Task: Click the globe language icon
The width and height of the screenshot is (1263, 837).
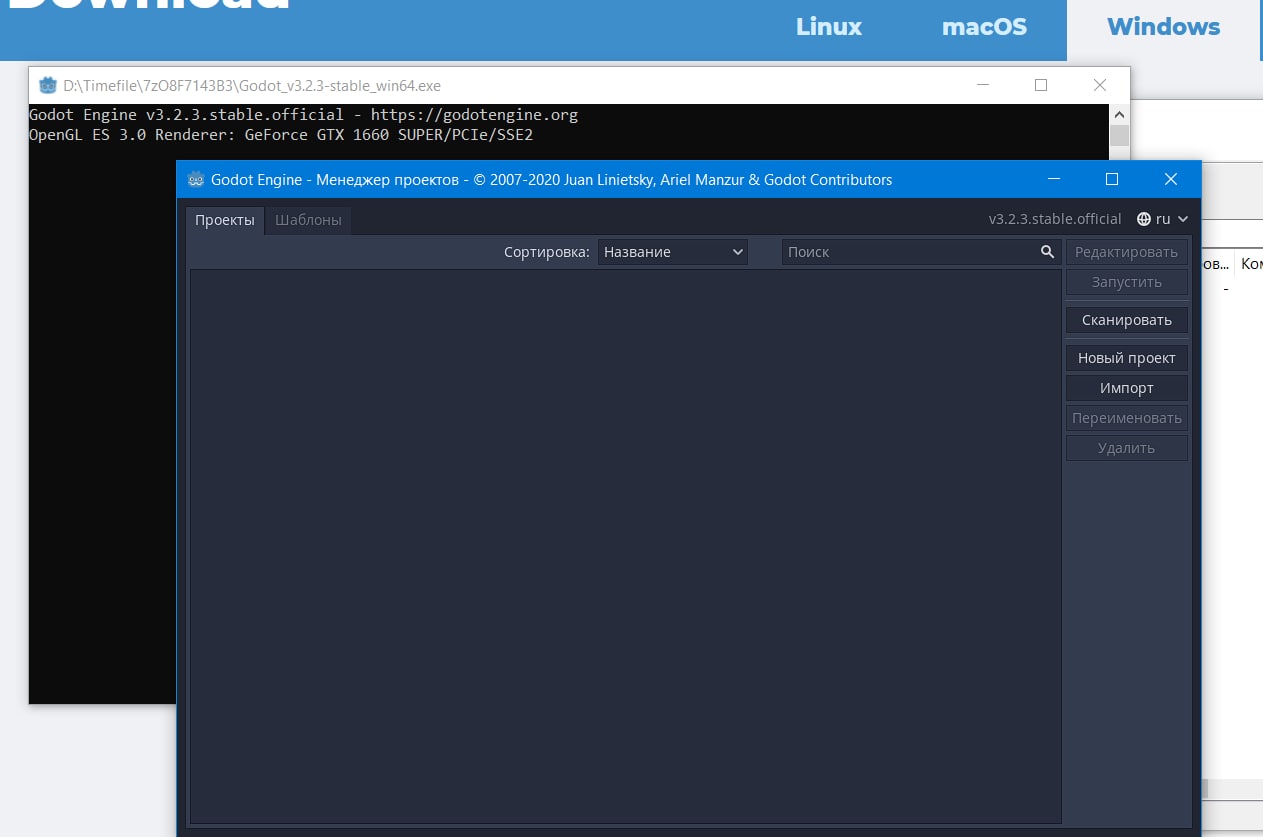Action: 1144,219
